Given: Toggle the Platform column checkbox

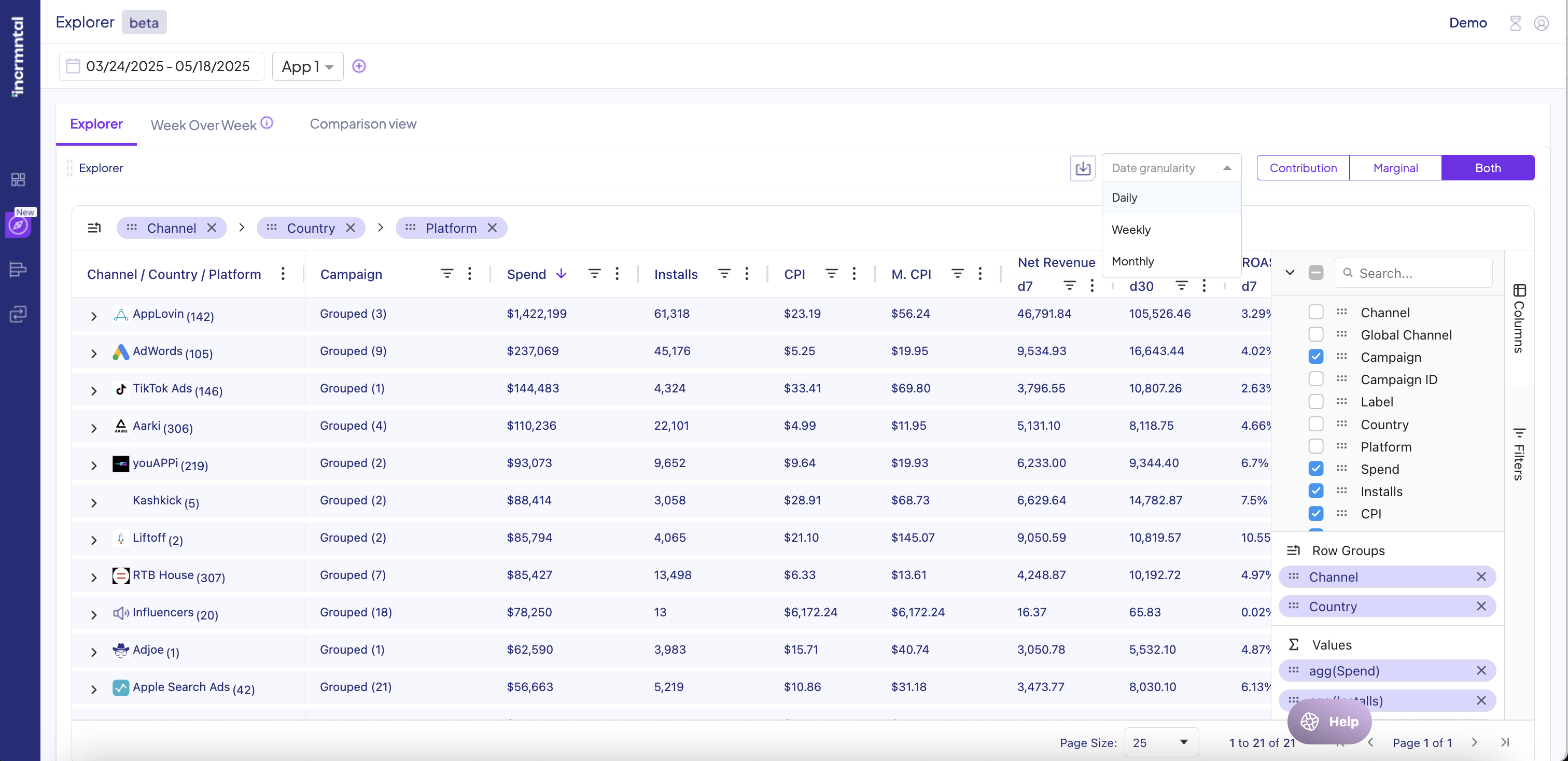Looking at the screenshot, I should pos(1315,446).
